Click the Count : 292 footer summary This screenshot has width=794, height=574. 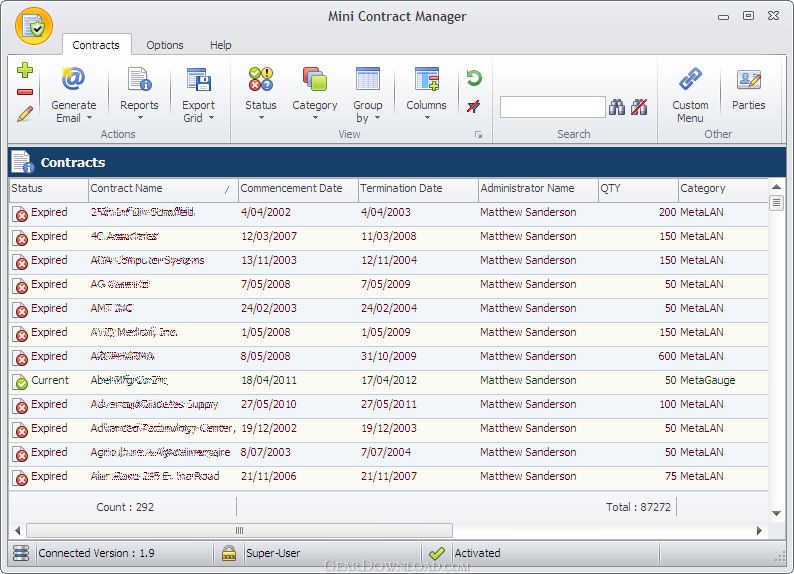click(x=125, y=507)
